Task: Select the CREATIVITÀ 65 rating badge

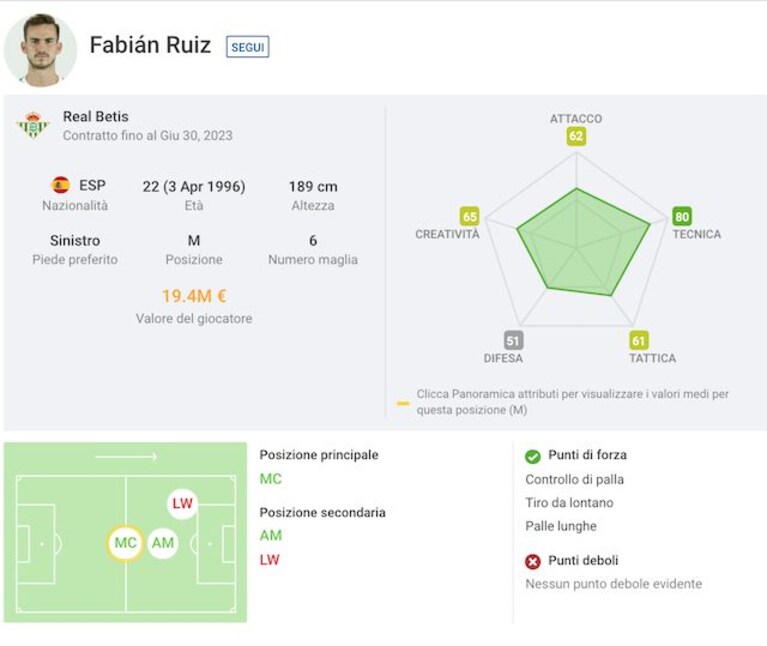Action: 470,217
